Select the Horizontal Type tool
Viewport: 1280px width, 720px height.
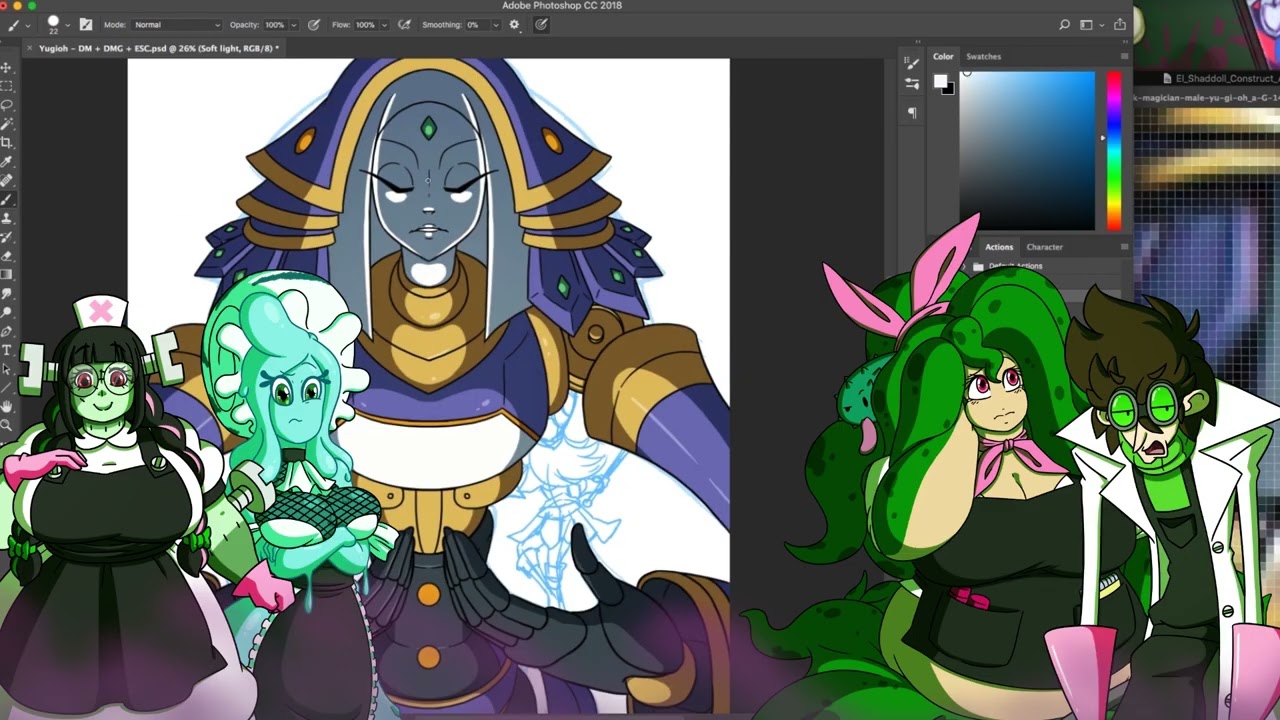click(6, 351)
